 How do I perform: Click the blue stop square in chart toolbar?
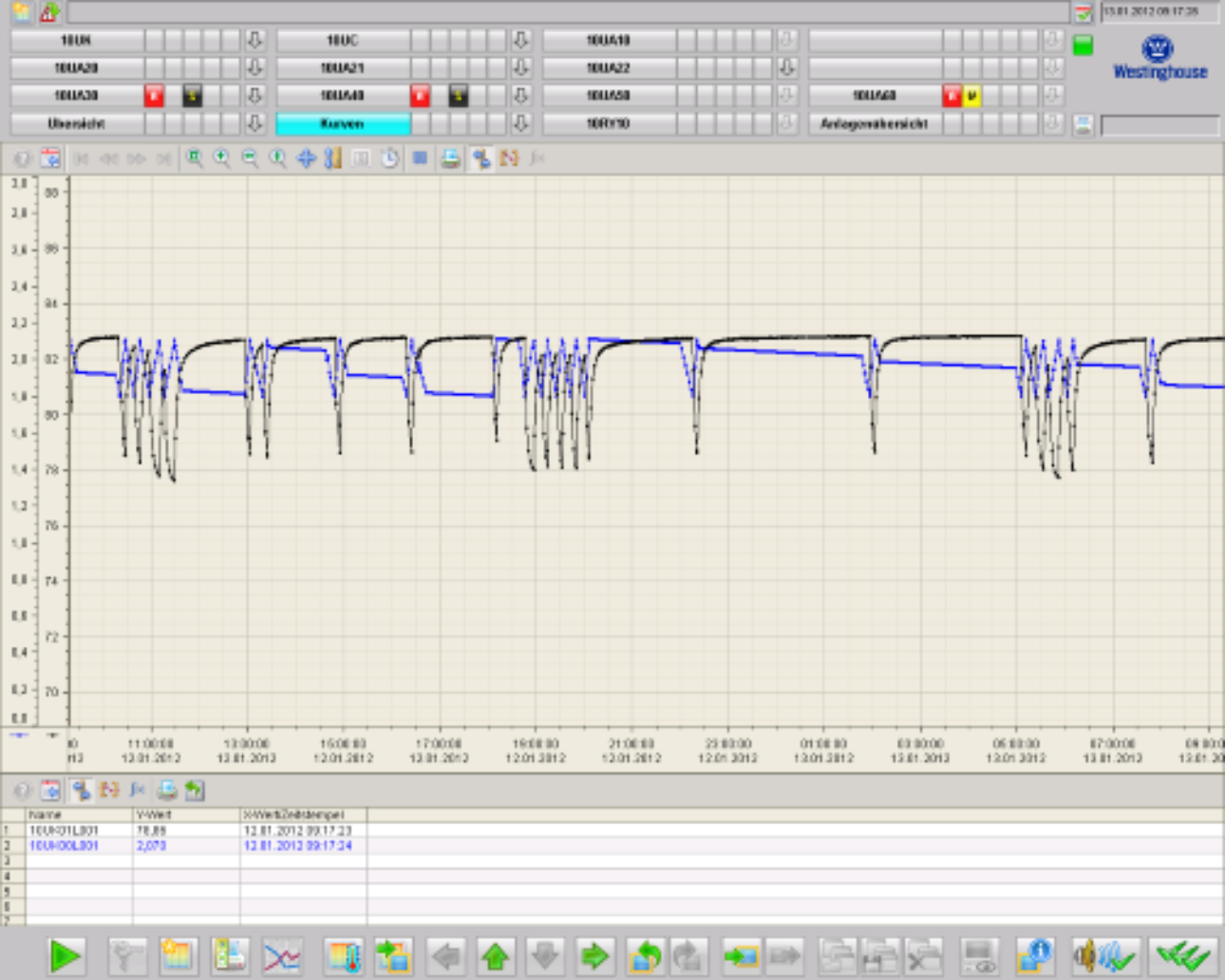[420, 159]
